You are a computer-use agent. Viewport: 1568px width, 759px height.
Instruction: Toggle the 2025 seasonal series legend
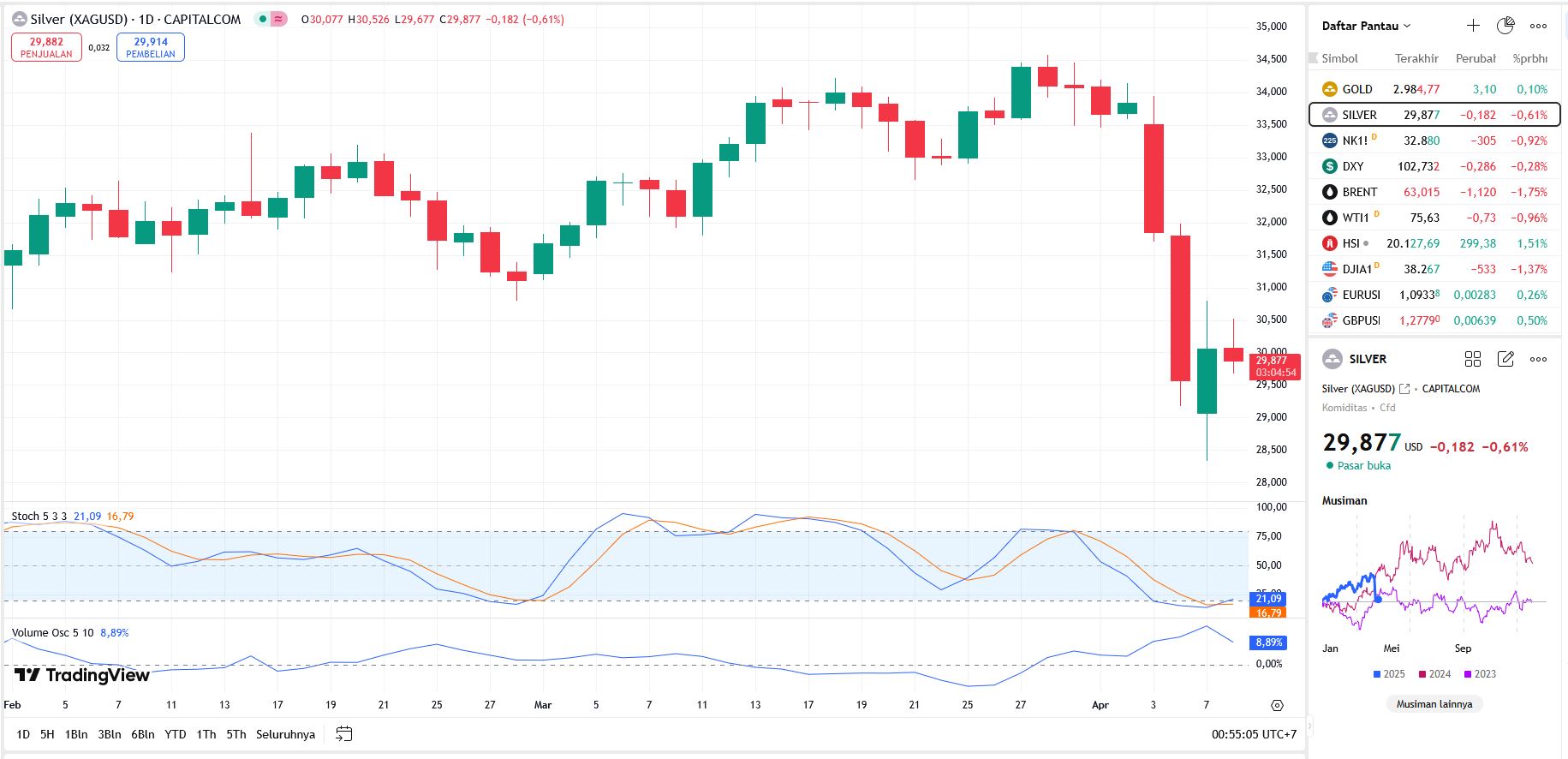coord(1388,674)
